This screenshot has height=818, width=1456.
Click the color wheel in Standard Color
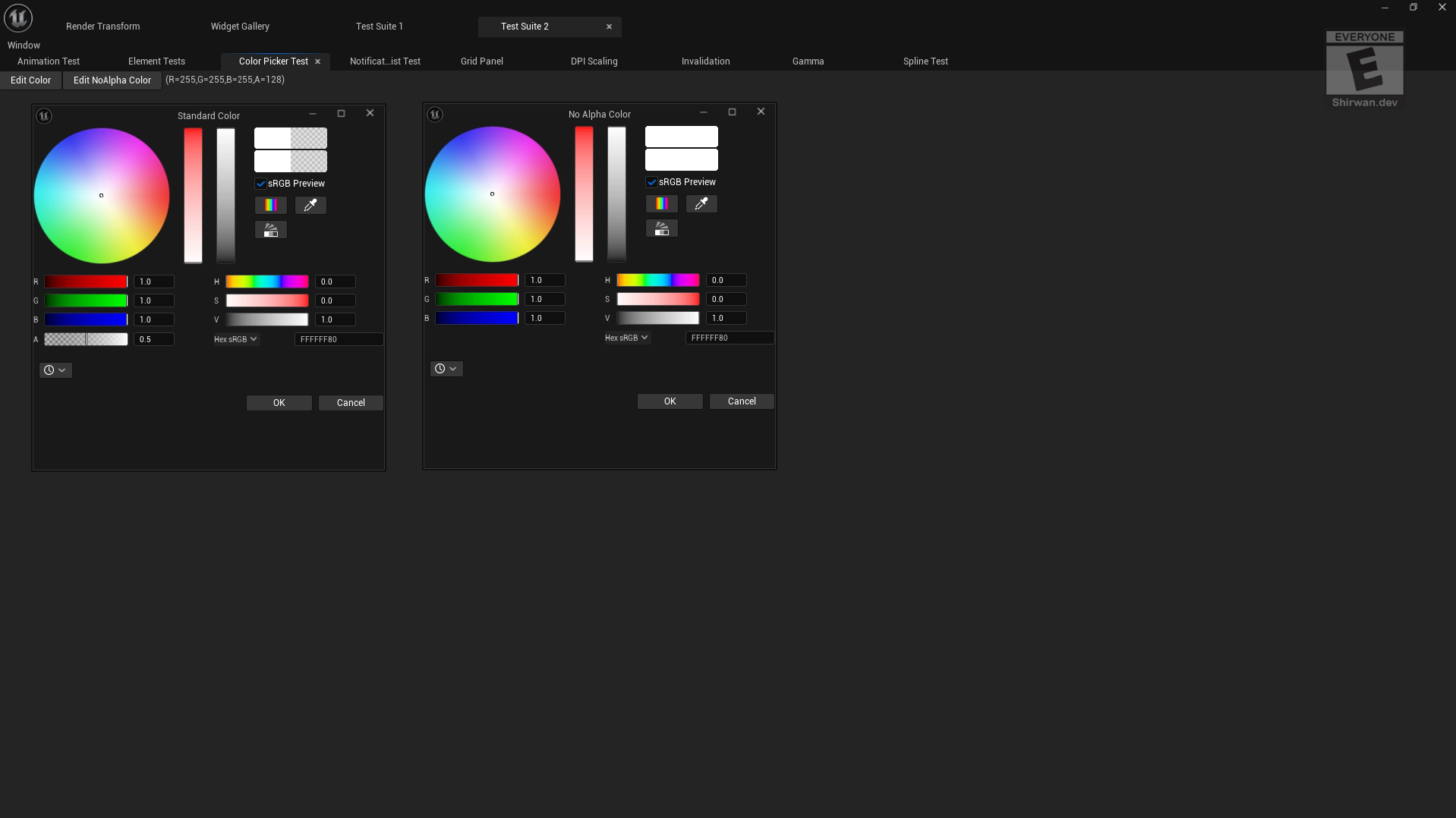(x=102, y=196)
